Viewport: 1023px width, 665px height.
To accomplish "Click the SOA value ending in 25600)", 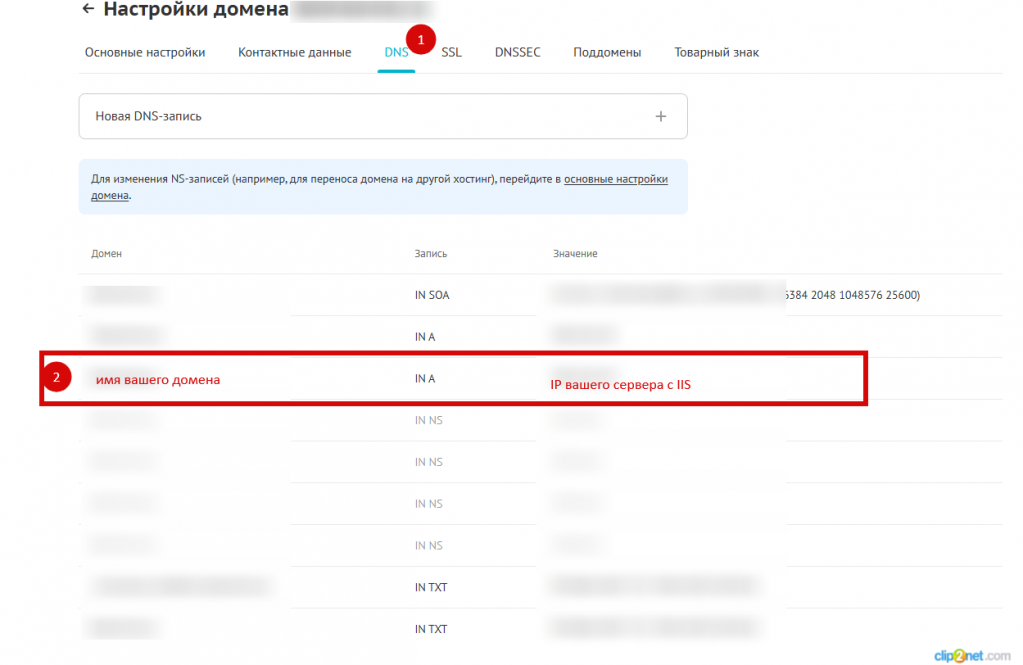I will click(x=852, y=295).
